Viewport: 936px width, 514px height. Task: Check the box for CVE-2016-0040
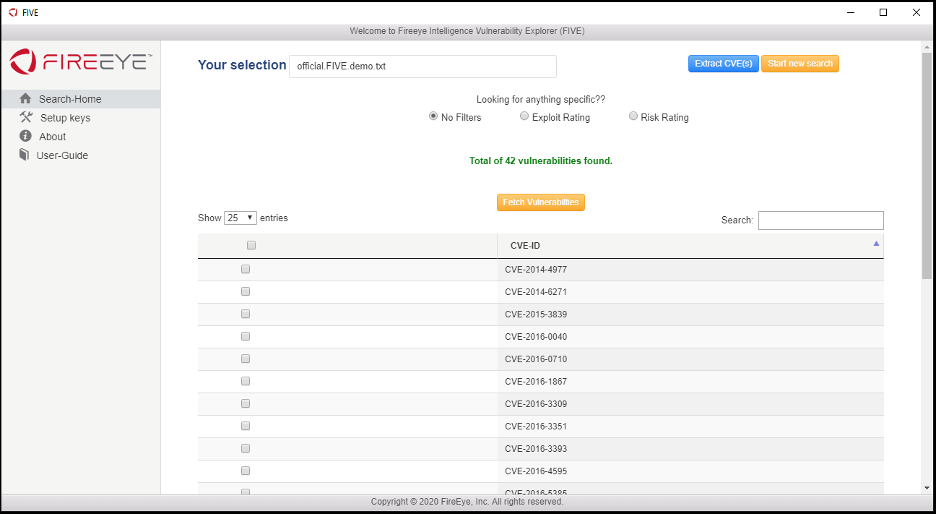pyautogui.click(x=245, y=337)
